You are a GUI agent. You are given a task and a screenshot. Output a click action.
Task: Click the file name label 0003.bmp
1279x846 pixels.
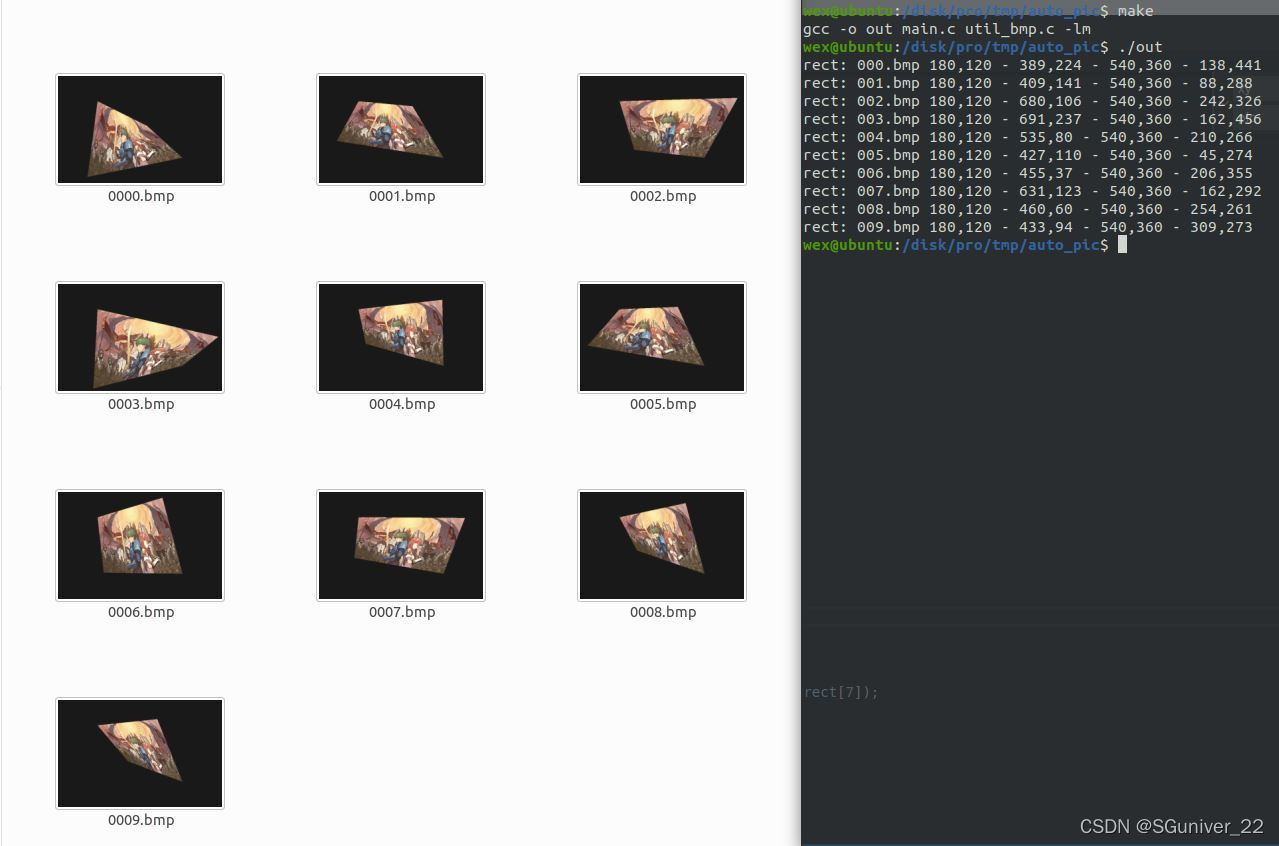141,404
